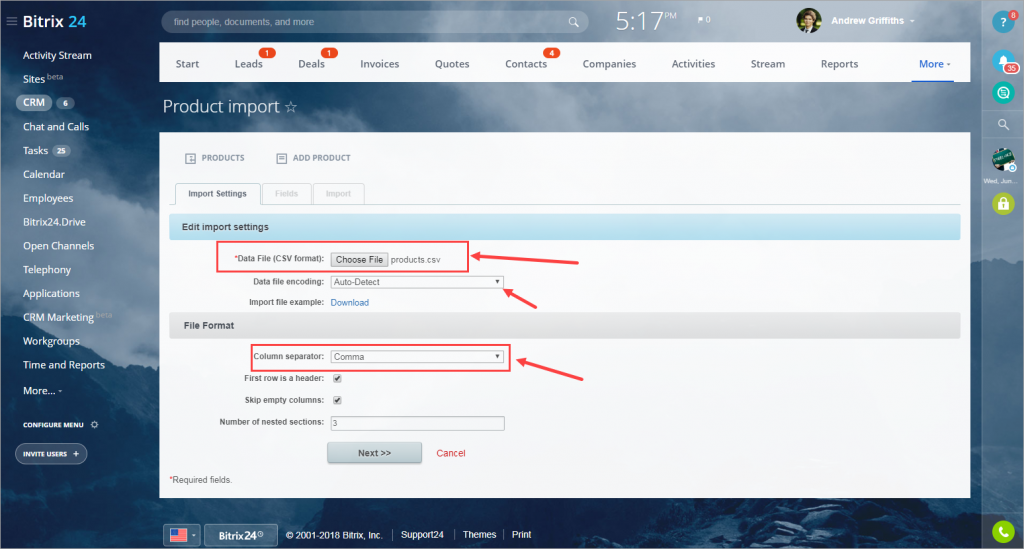
Task: Open Applications in the sidebar
Action: (x=52, y=294)
